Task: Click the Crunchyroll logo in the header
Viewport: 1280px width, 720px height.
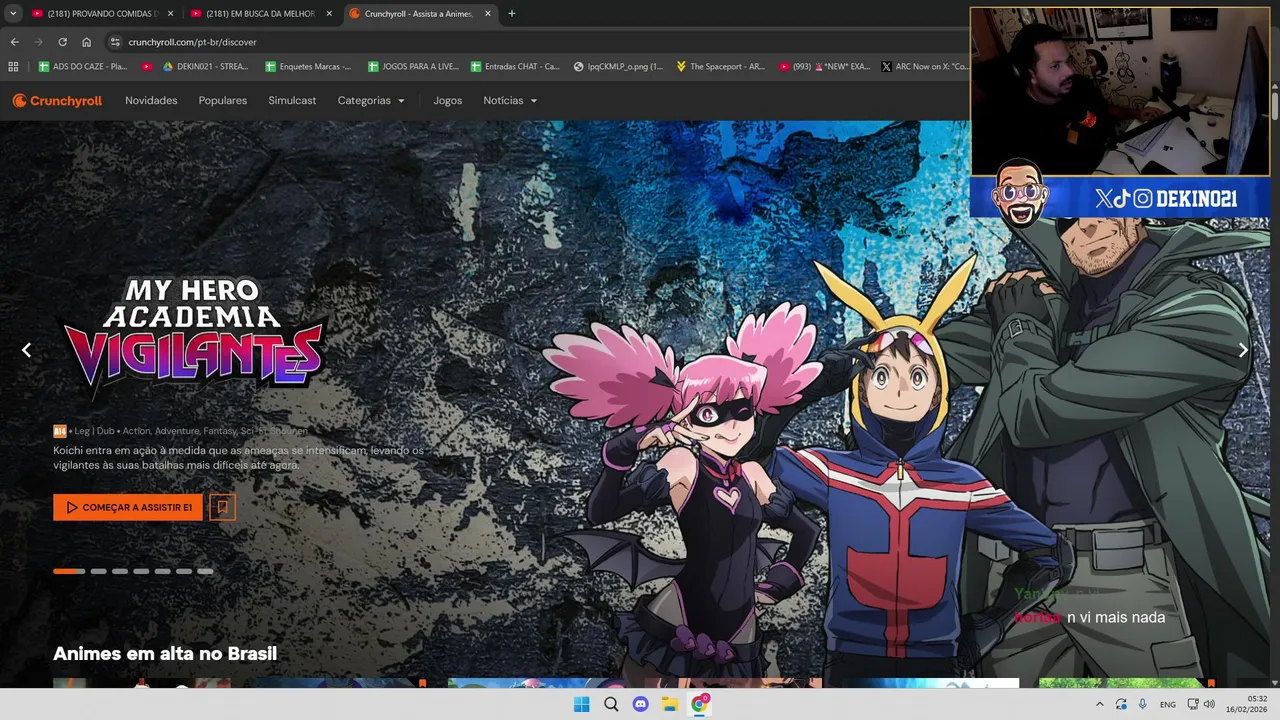Action: pyautogui.click(x=57, y=100)
